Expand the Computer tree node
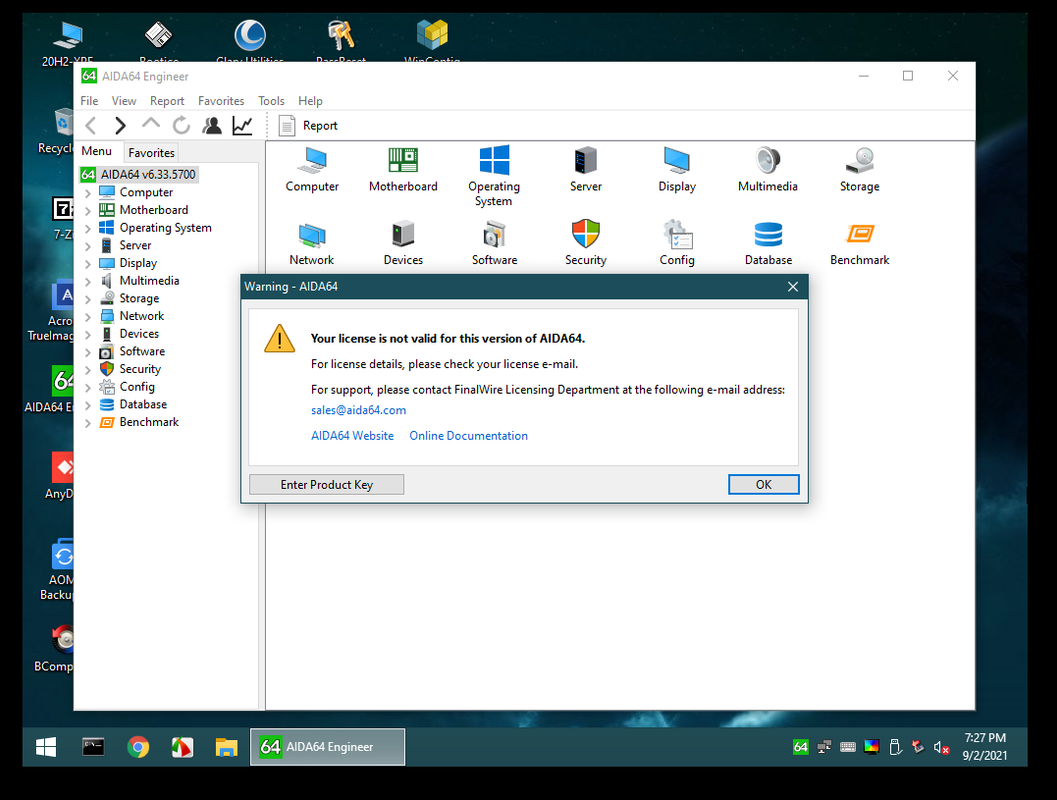 pyautogui.click(x=88, y=193)
